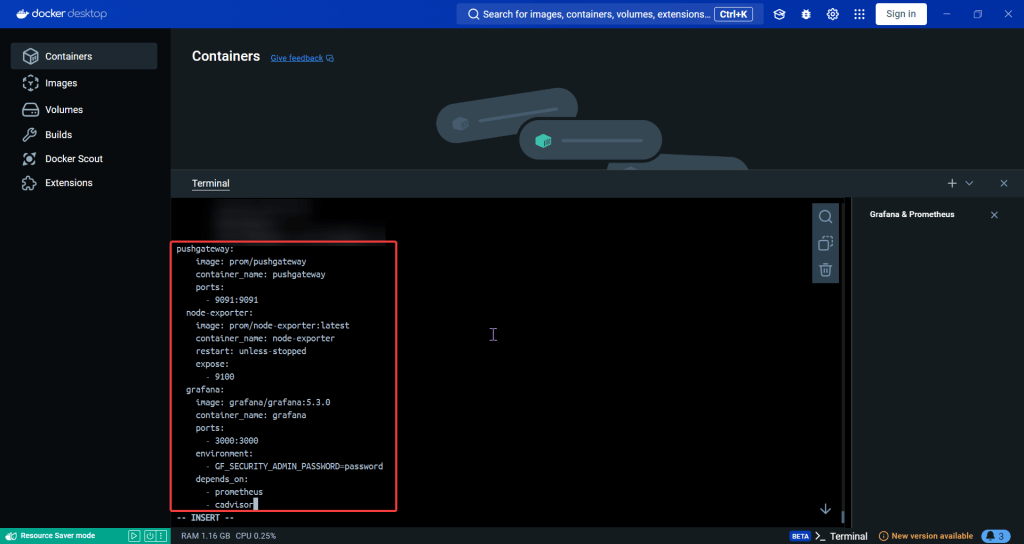The width and height of the screenshot is (1024, 544).
Task: Click the engine power button in status bar
Action: [x=148, y=536]
